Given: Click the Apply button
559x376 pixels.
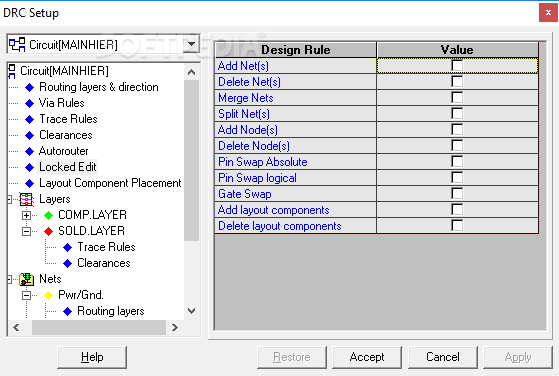Looking at the screenshot, I should click(x=518, y=357).
